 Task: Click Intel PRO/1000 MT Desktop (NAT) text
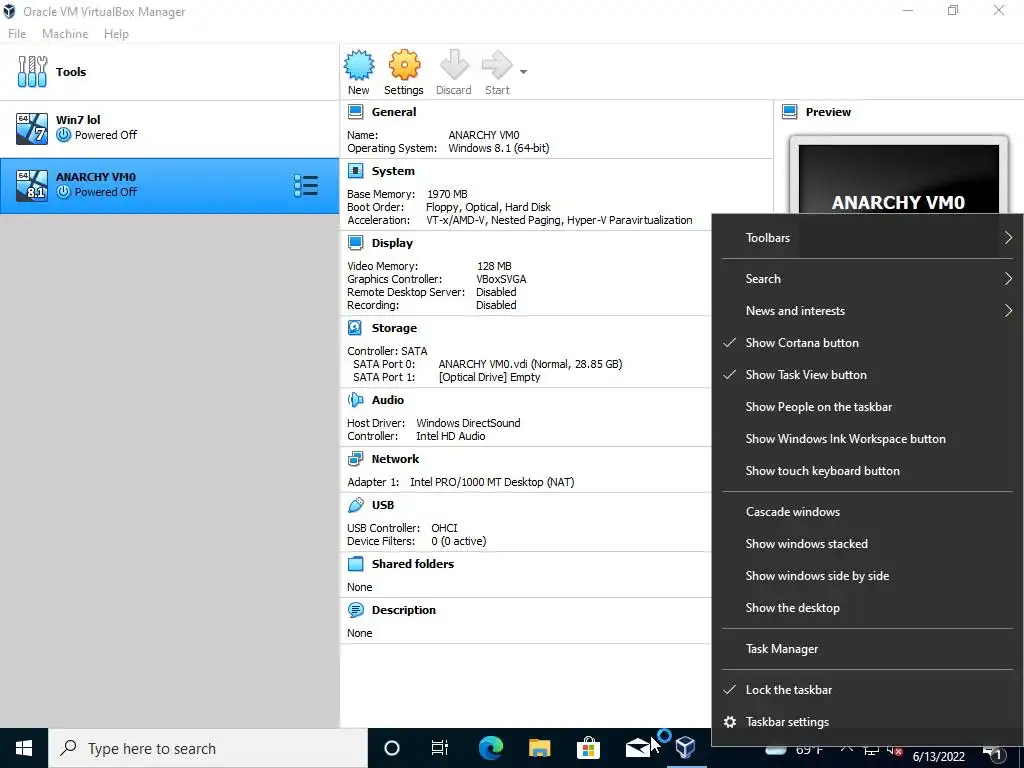pos(492,482)
